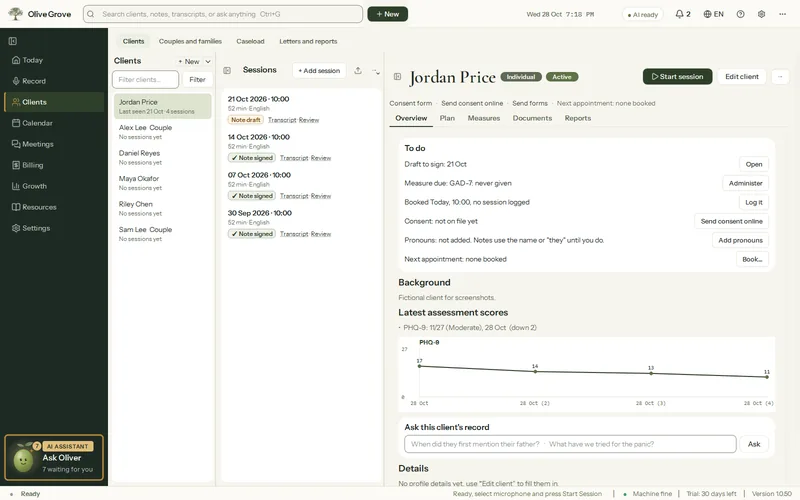Open the help question mark icon

point(740,14)
